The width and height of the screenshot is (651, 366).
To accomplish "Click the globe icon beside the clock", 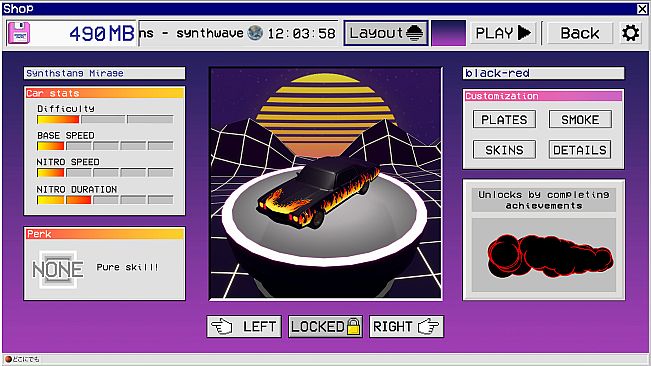I will pos(255,33).
